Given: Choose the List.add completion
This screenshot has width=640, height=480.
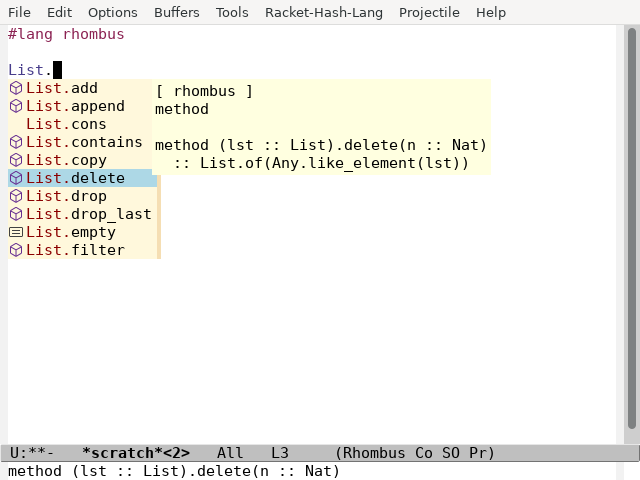Looking at the screenshot, I should point(82,88).
